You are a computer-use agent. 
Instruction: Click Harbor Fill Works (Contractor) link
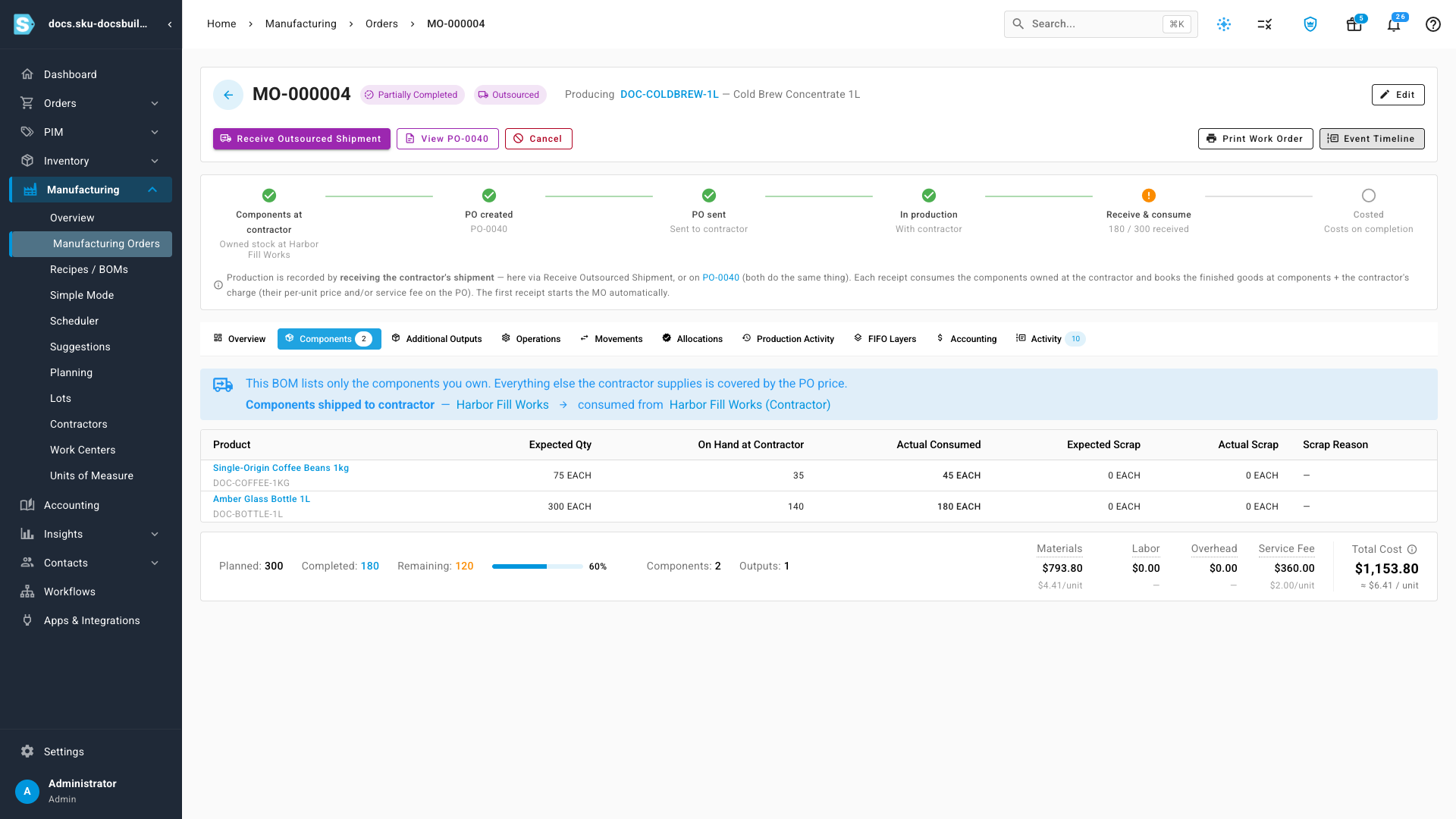pos(750,405)
